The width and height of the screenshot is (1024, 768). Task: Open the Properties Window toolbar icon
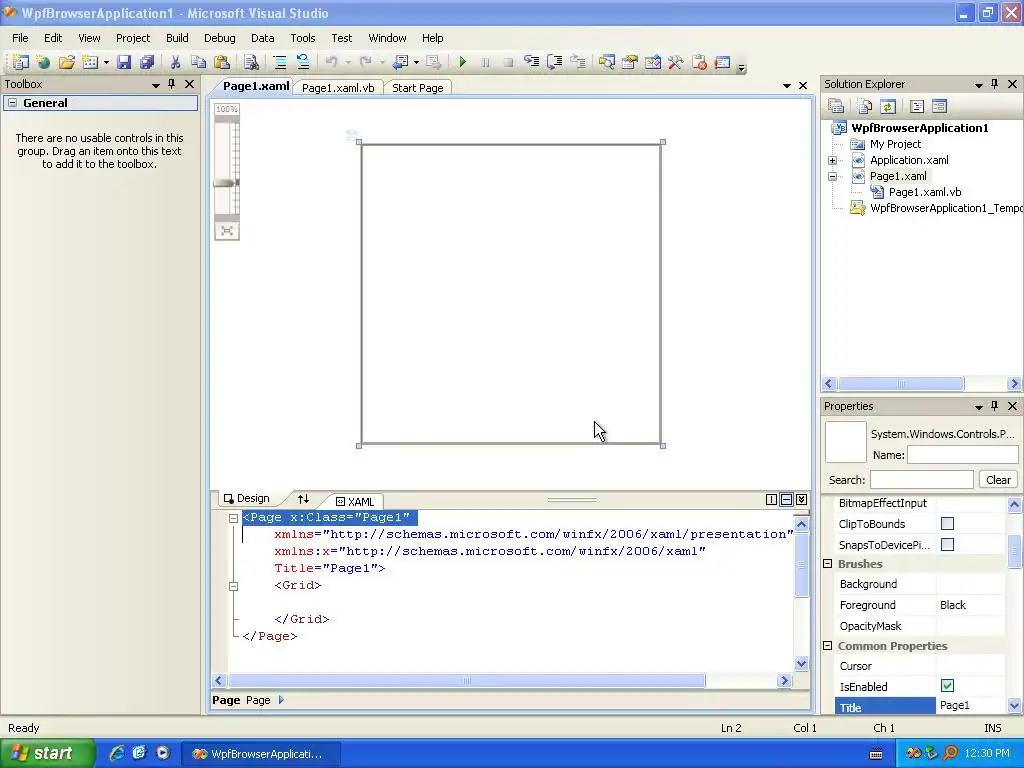[x=630, y=62]
